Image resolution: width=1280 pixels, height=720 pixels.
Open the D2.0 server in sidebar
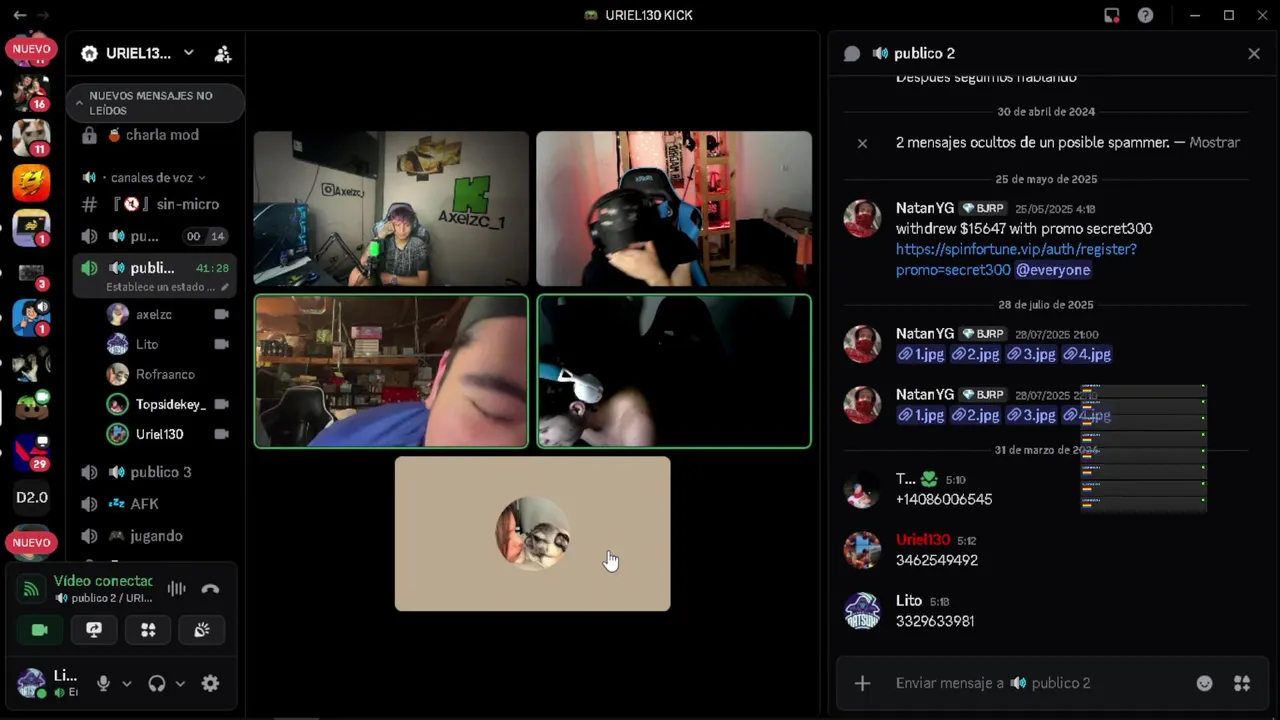coord(31,497)
